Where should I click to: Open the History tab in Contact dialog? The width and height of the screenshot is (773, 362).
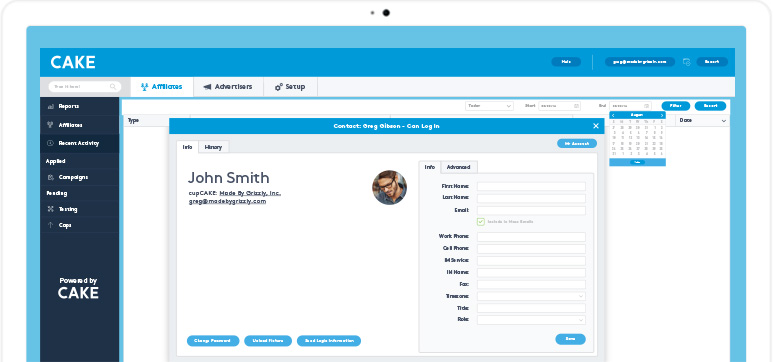coord(213,147)
